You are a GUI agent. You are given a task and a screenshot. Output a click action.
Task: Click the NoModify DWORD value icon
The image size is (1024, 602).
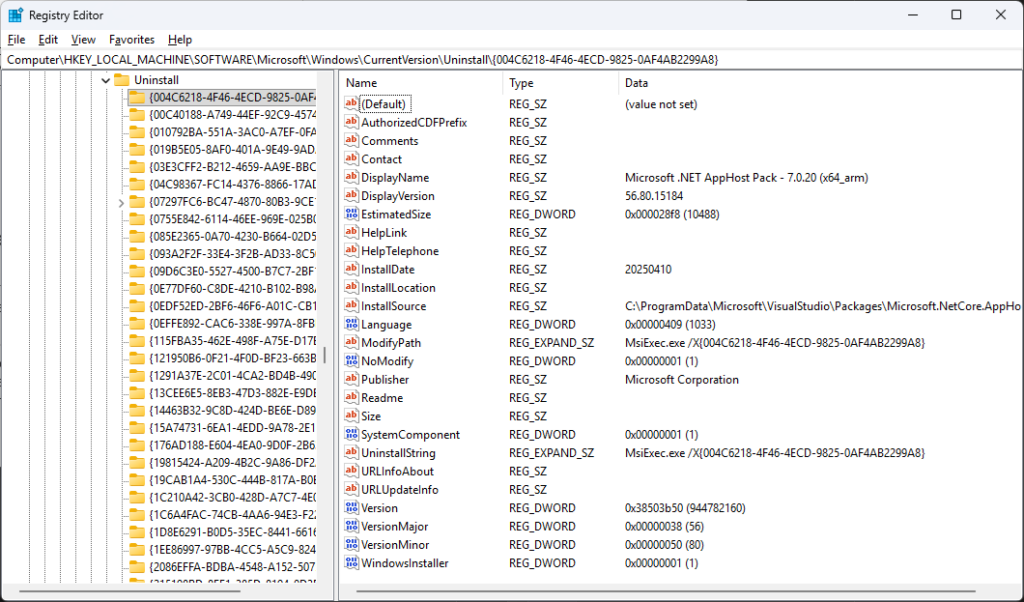click(351, 360)
